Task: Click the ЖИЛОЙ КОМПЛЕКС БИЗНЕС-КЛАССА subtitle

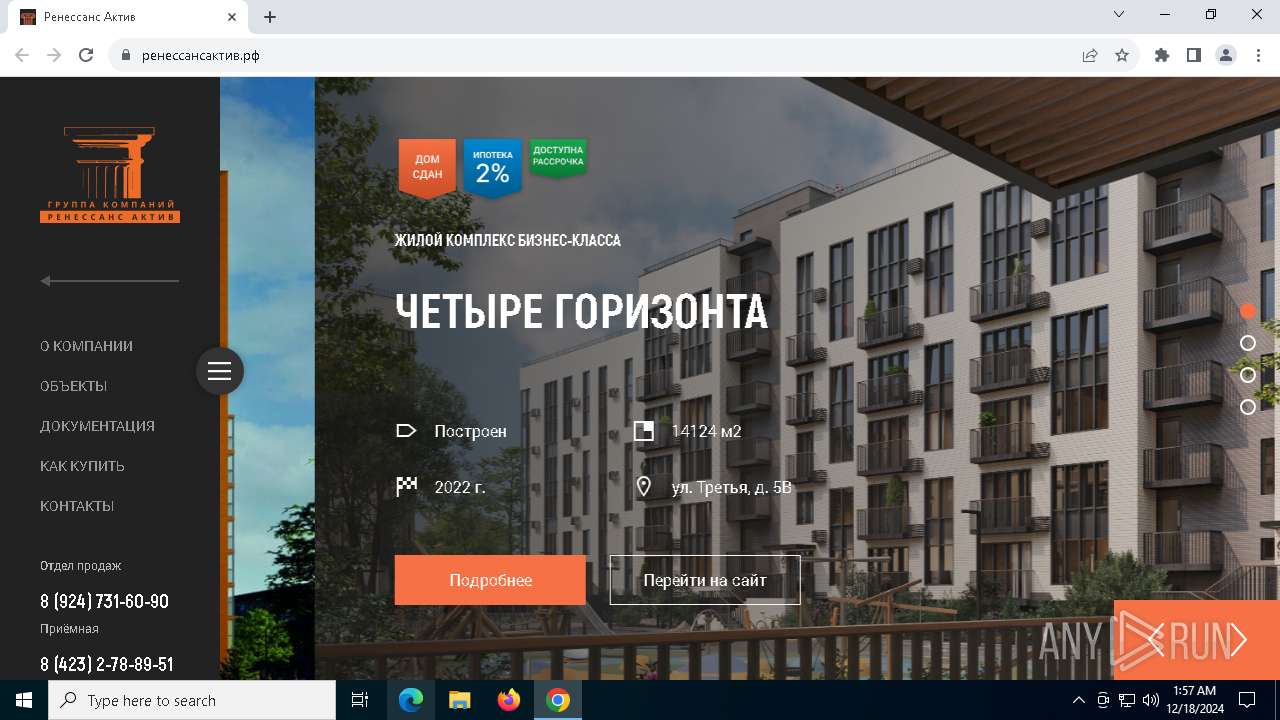Action: tap(508, 241)
